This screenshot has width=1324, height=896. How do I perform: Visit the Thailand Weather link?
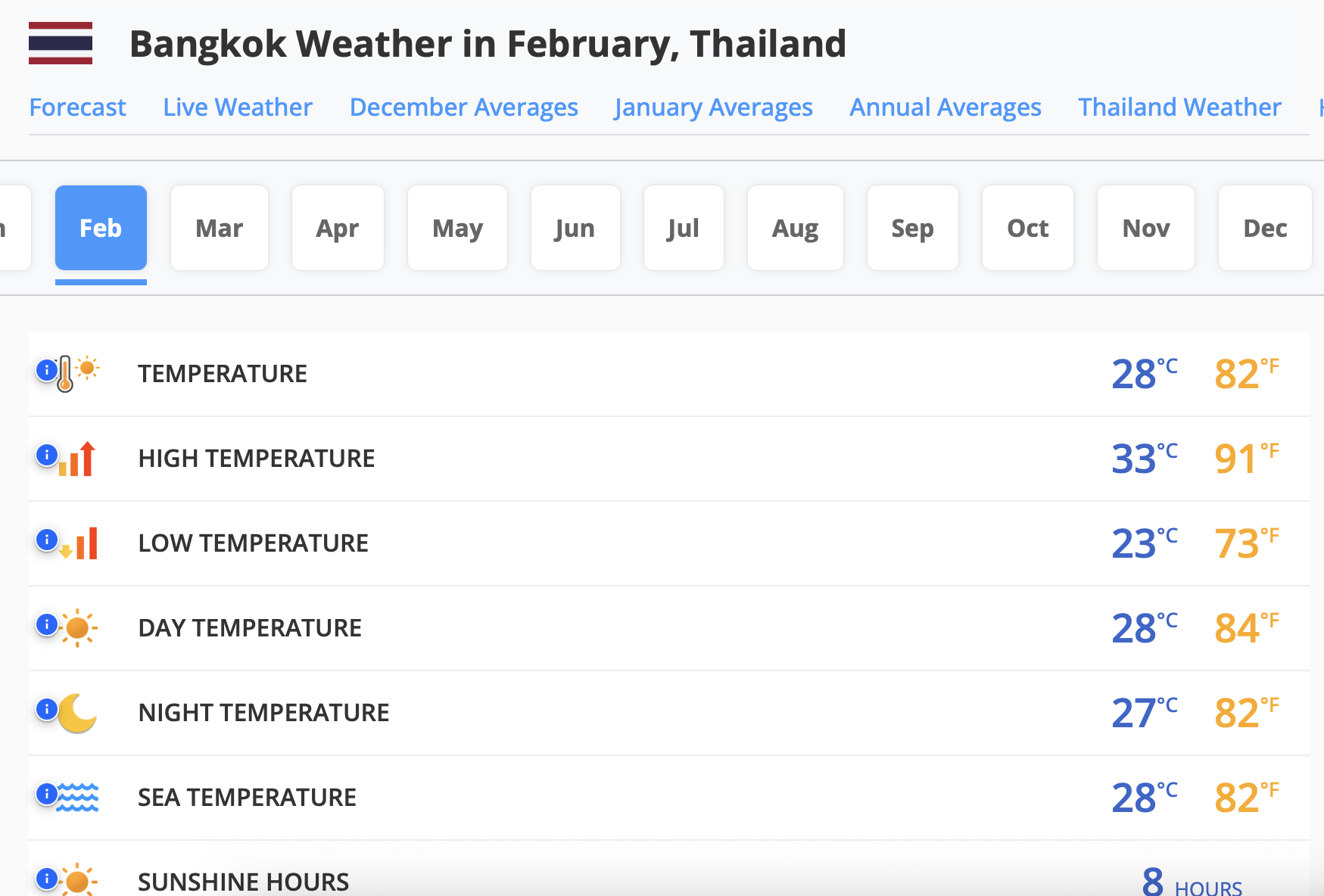[x=1179, y=107]
